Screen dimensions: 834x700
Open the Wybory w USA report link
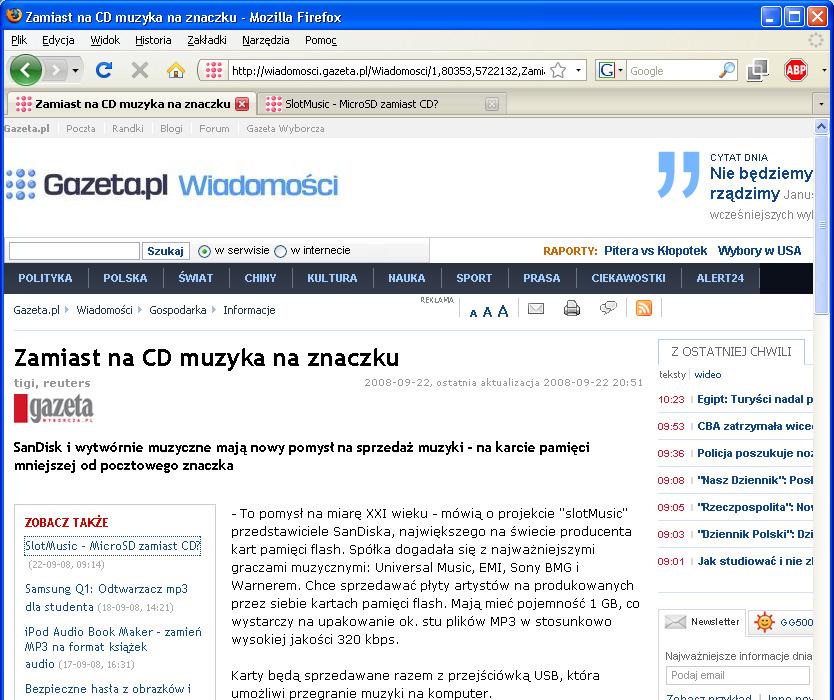pos(759,251)
